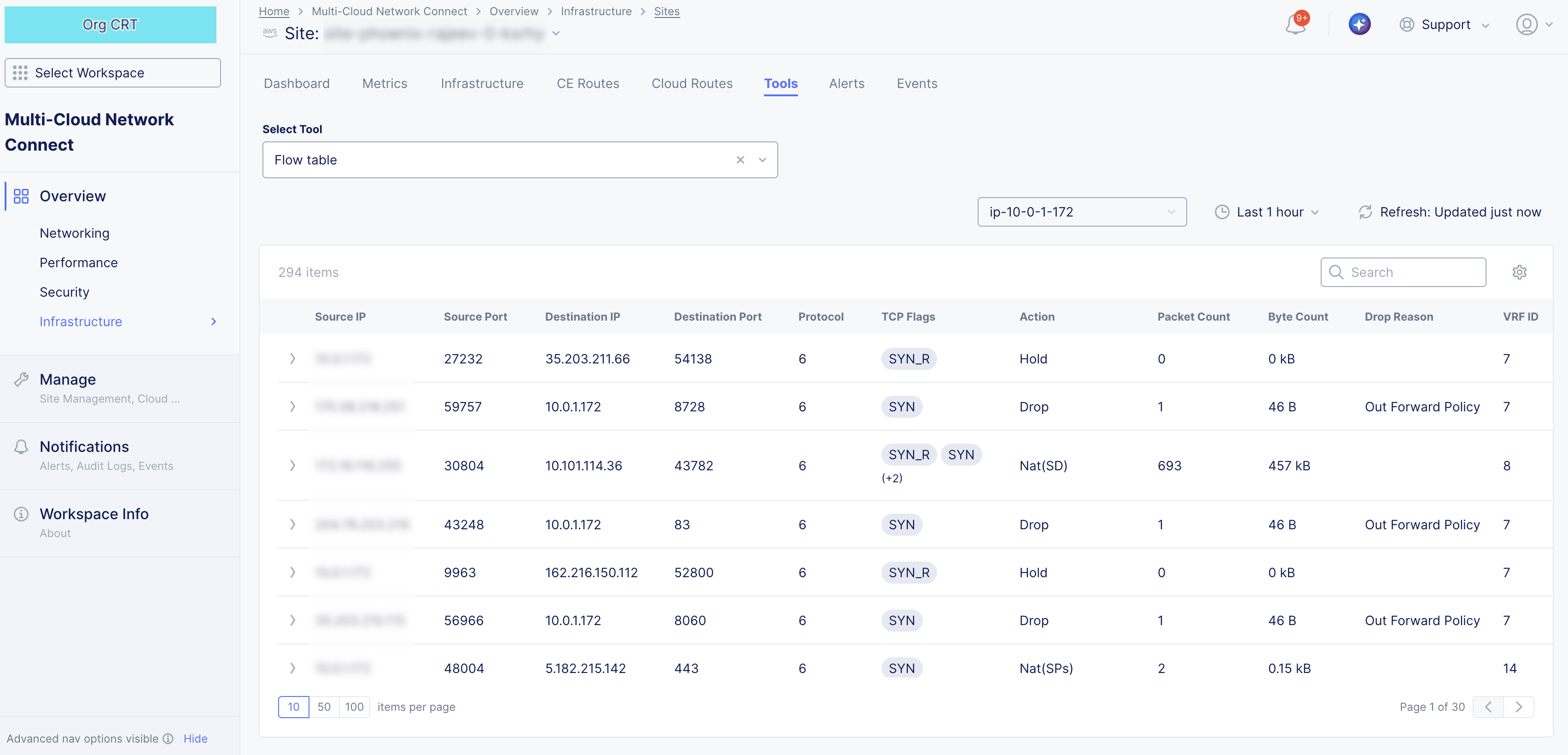Clear the Flow table selection with X

tap(740, 160)
